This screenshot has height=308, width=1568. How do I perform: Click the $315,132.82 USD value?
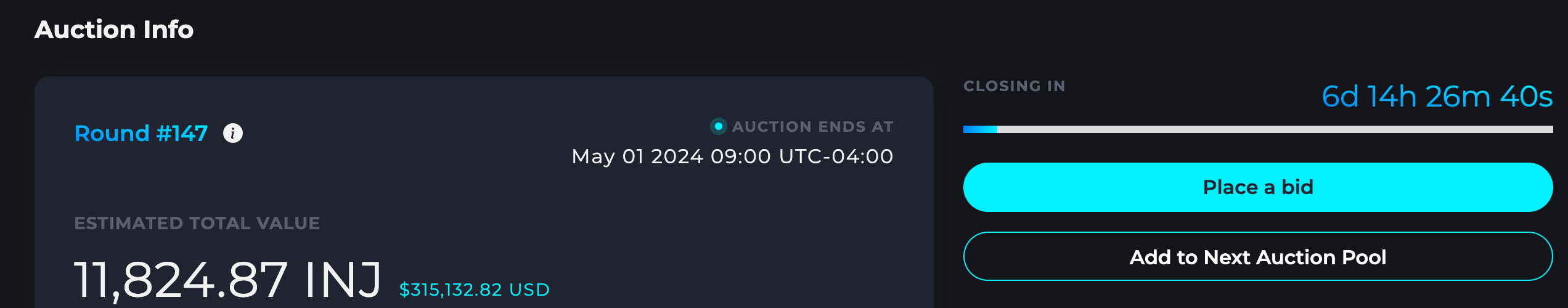click(x=474, y=290)
